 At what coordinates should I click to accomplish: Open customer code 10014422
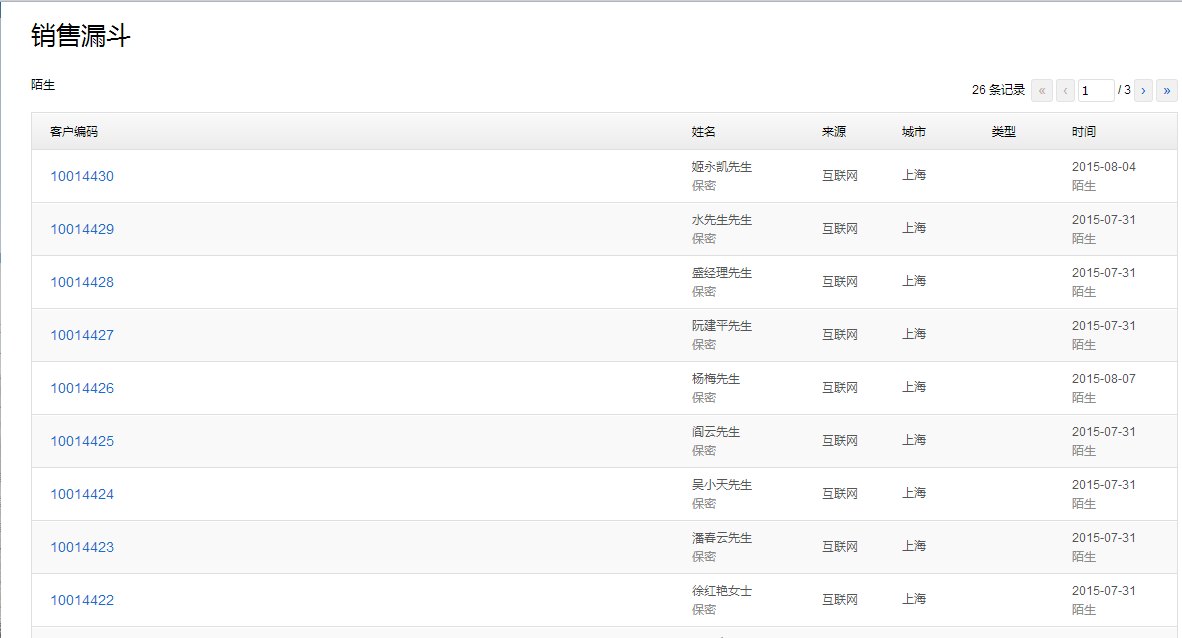(x=82, y=600)
